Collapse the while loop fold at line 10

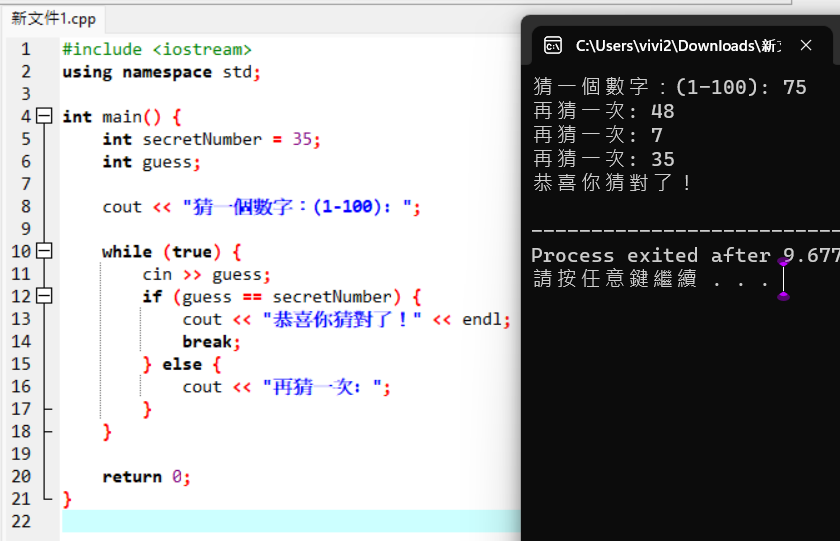tap(44, 251)
